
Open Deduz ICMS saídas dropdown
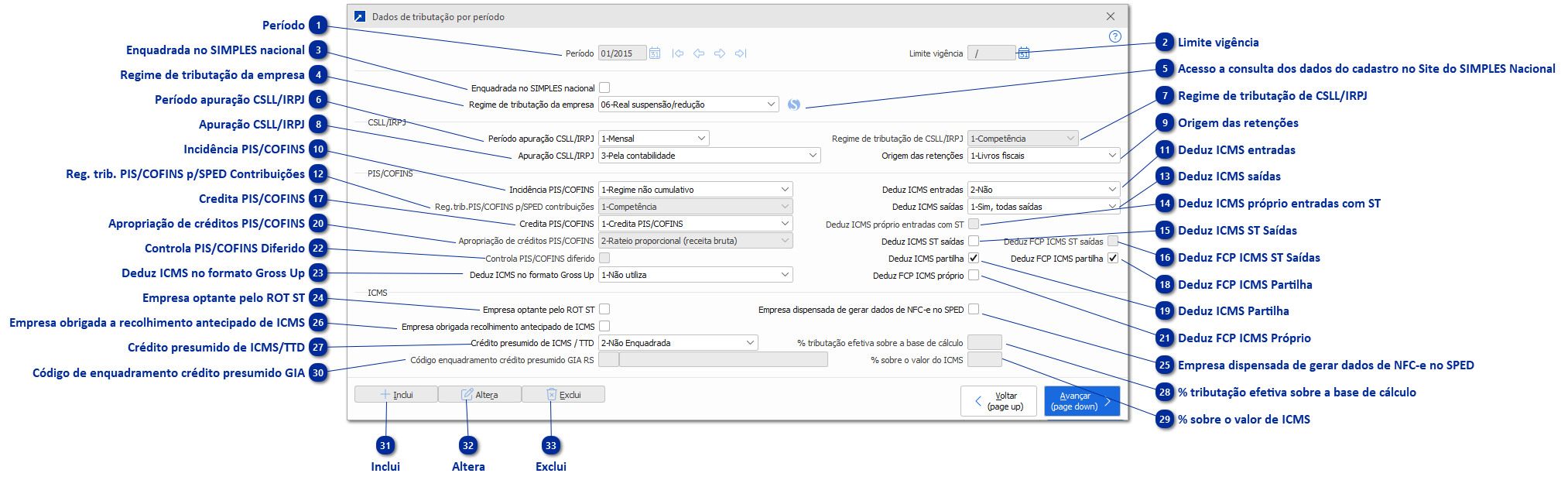(1044, 207)
